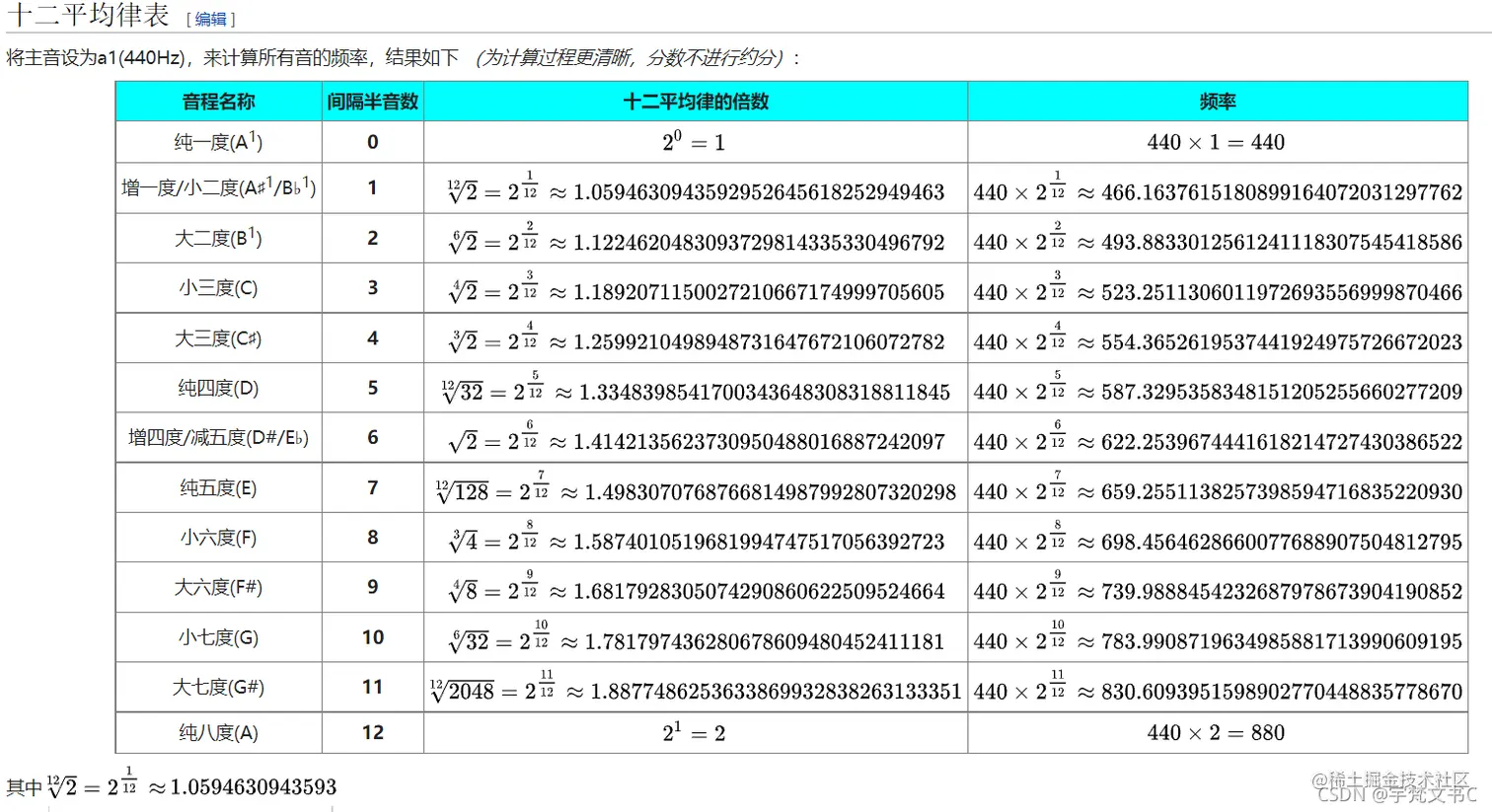Click frequency value 830.60939515989027704488357786 70
1492x812 pixels.
point(1282,692)
